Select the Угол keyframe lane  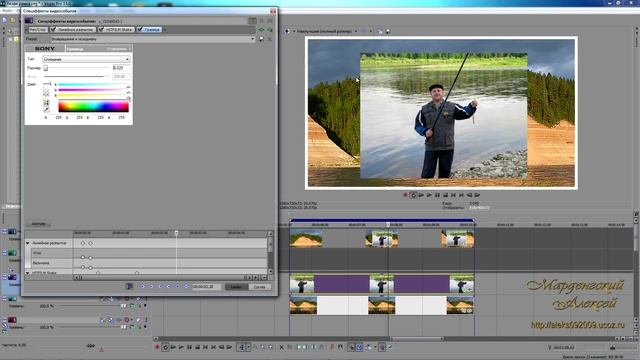149,253
